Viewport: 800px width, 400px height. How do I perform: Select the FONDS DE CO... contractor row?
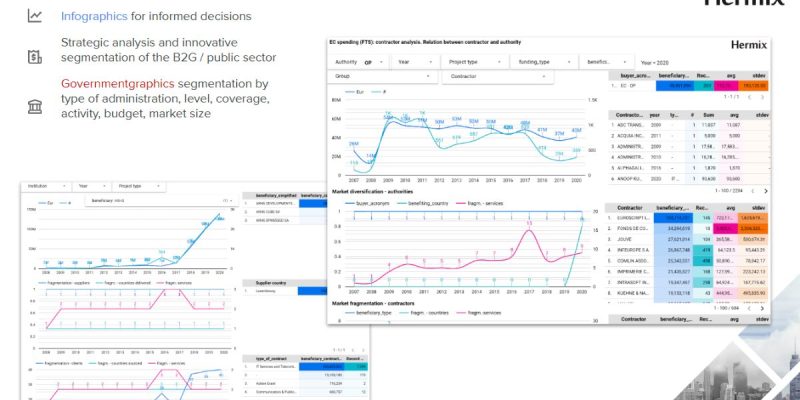click(689, 229)
